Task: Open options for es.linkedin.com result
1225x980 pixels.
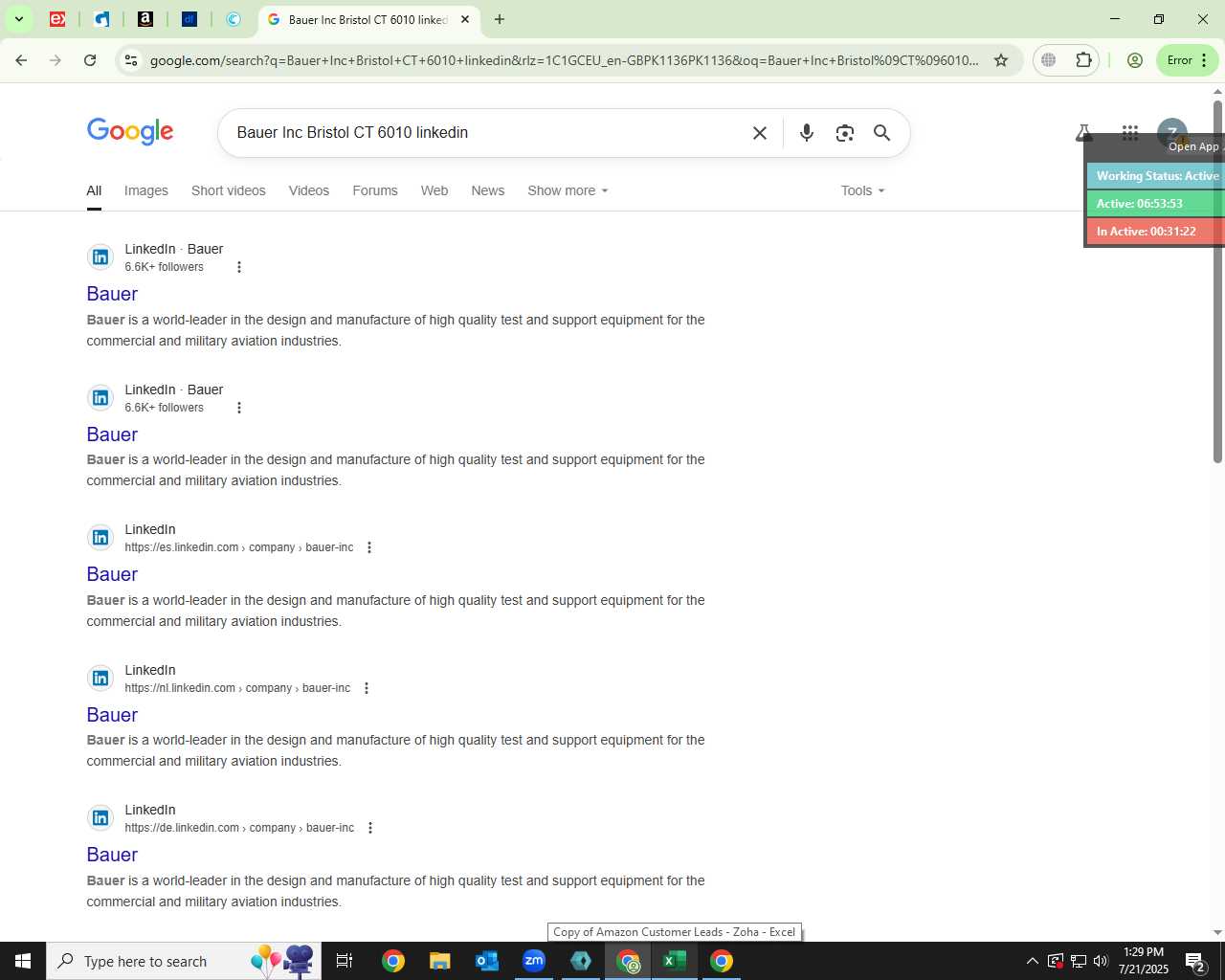Action: 369,547
